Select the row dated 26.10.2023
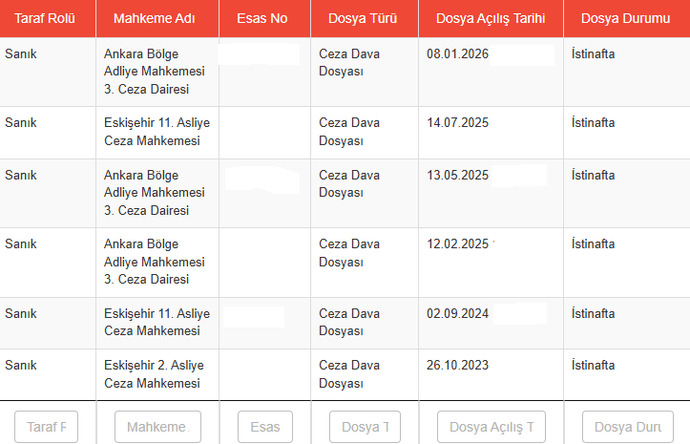690x444 pixels. [345, 375]
